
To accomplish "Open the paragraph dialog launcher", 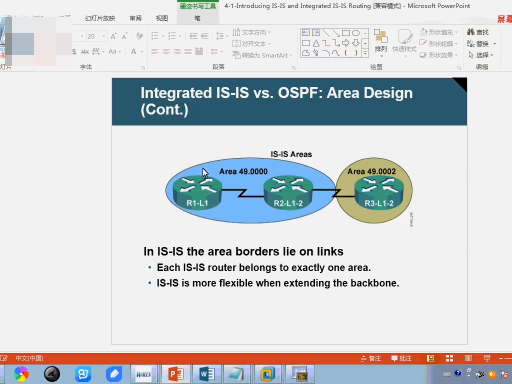I will pos(294,68).
